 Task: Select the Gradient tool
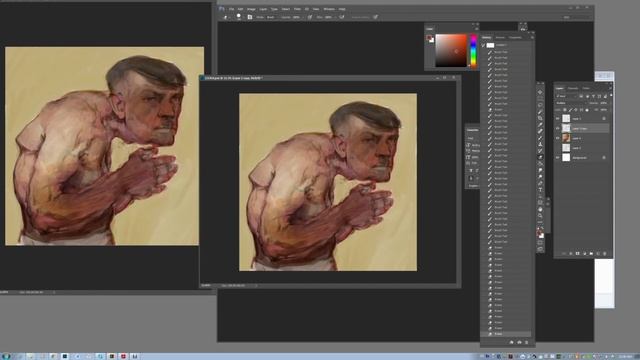(x=540, y=164)
